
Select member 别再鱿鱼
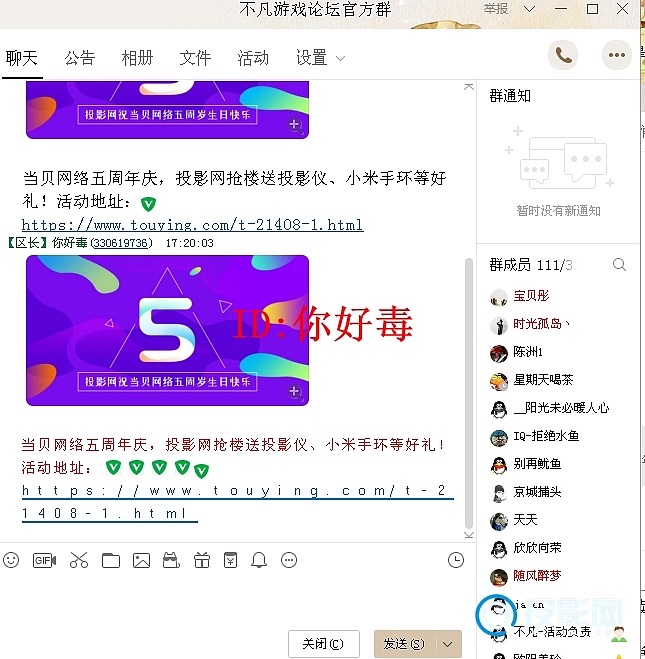pyautogui.click(x=537, y=464)
